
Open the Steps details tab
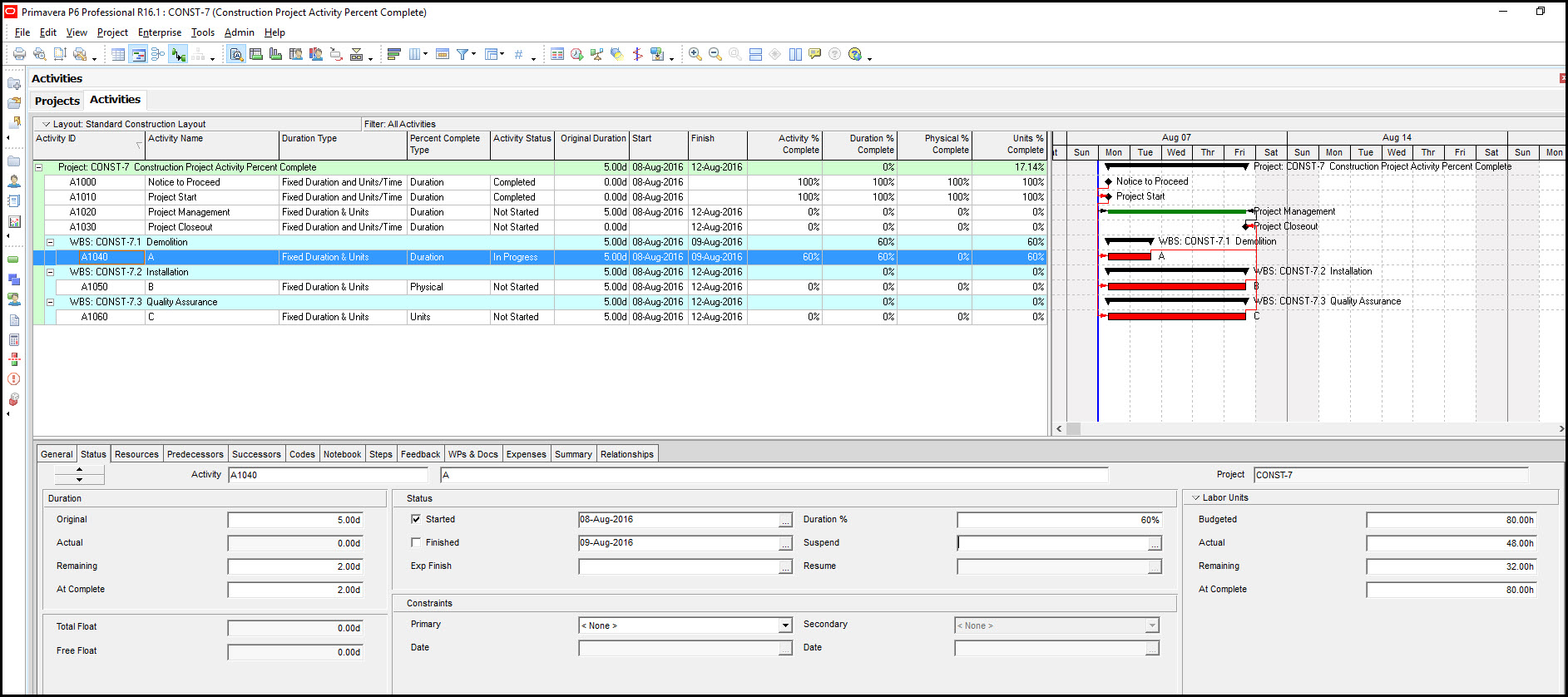pyautogui.click(x=381, y=454)
